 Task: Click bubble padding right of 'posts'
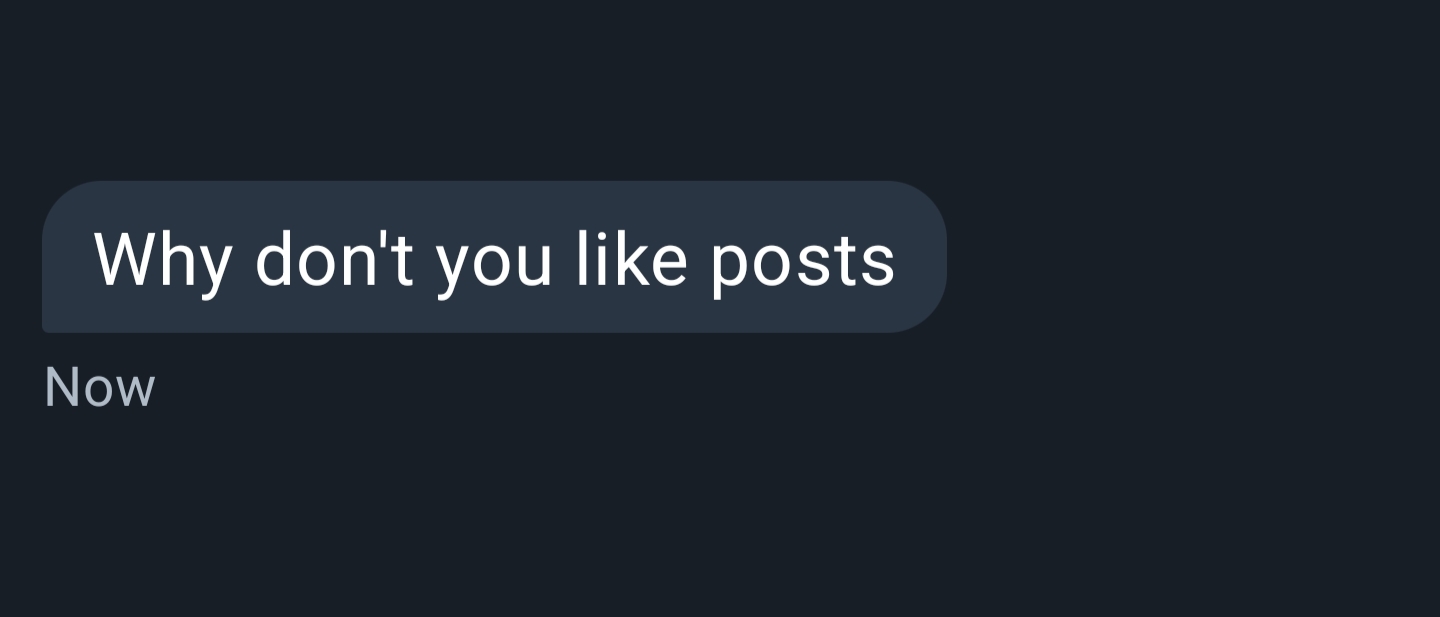(x=920, y=257)
